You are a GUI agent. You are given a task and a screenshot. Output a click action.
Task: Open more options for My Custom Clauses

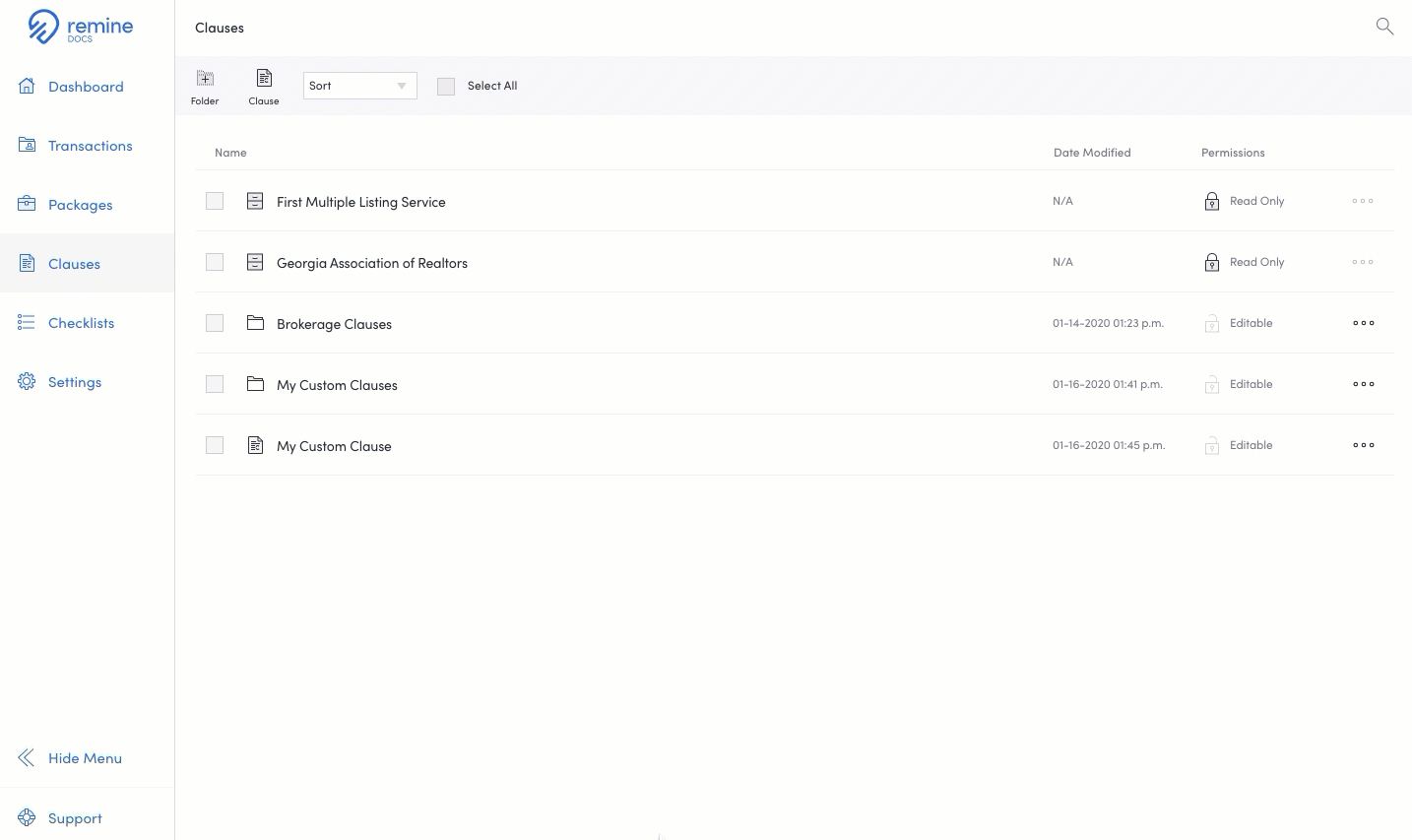click(1363, 384)
